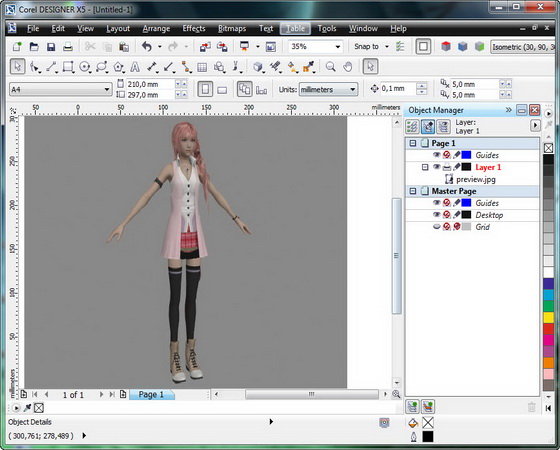Select the Zoom magnifier tool
This screenshot has height=450, width=560.
coord(330,66)
